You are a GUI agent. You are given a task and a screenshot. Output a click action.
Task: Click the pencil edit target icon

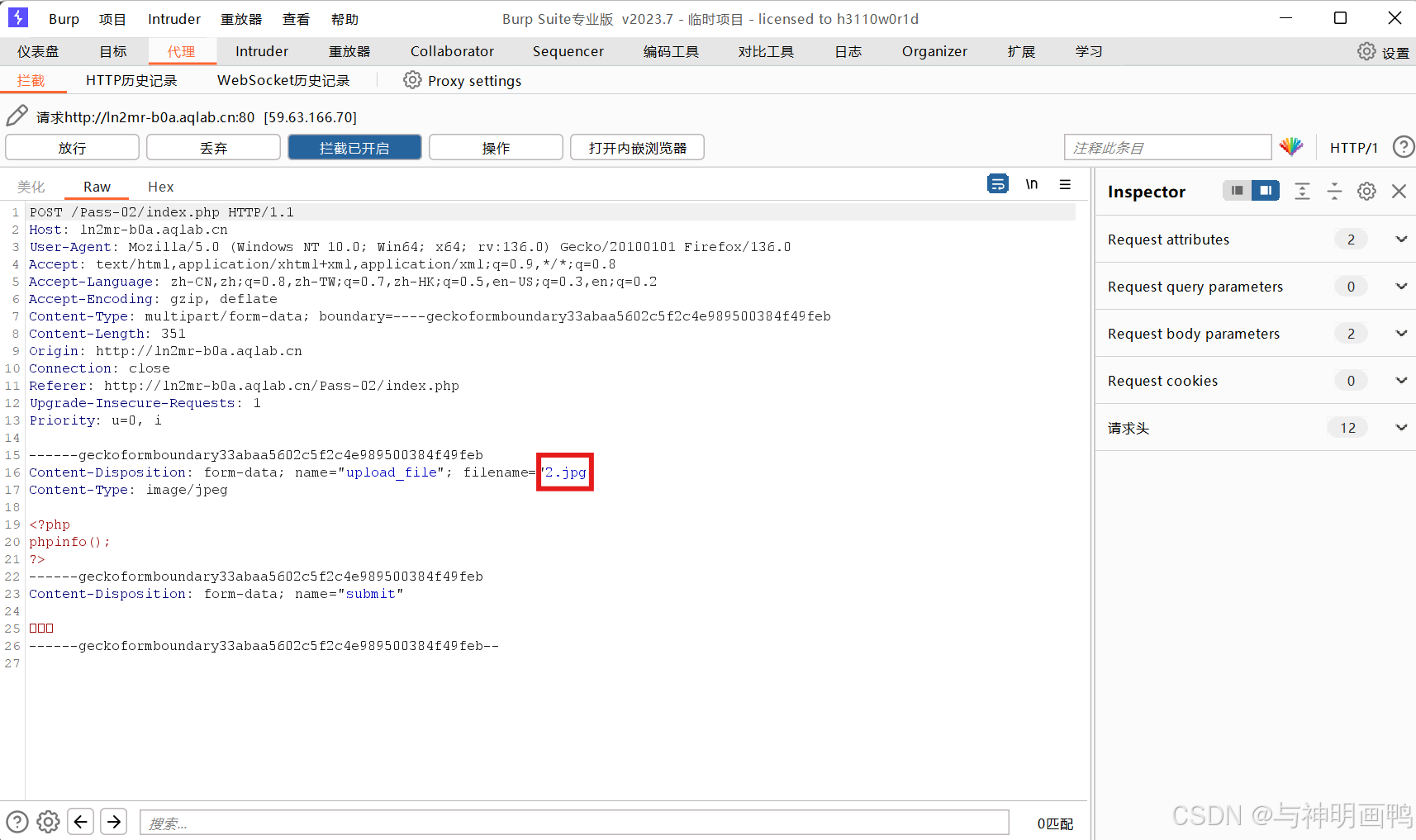click(x=17, y=116)
